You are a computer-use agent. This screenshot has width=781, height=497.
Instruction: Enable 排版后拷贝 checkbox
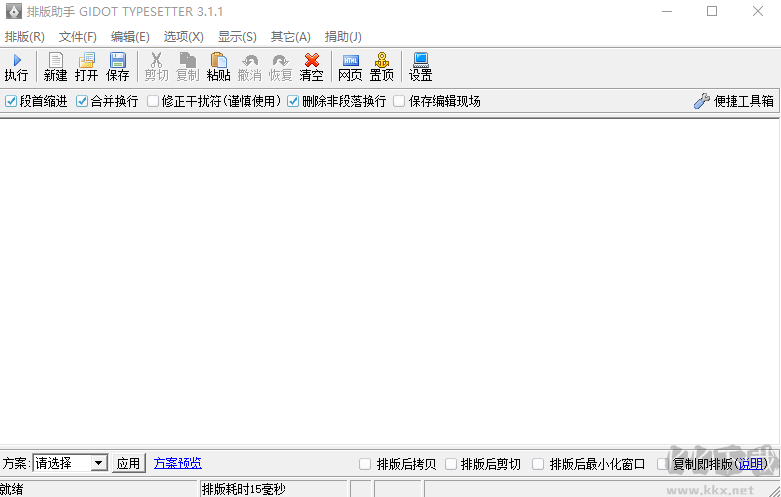(x=365, y=464)
